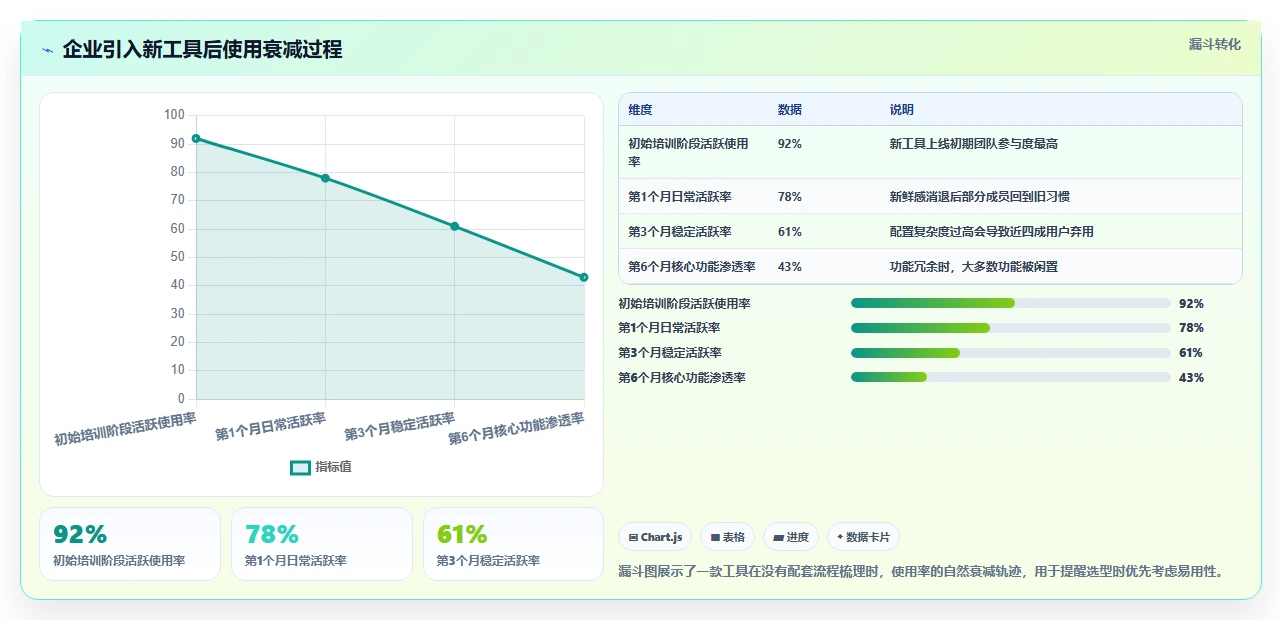Click the x-axis label 第6个月核心功能渗透率
1282x620 pixels.
516,429
